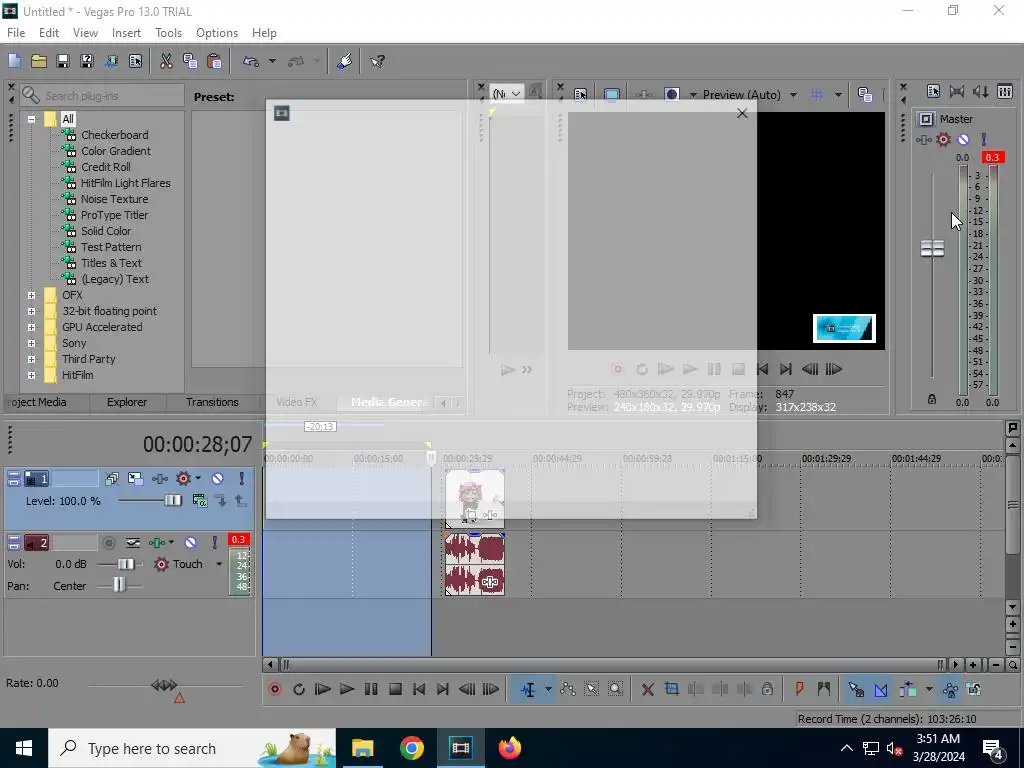
Task: Invert phase on audio track 2
Action: [133, 543]
